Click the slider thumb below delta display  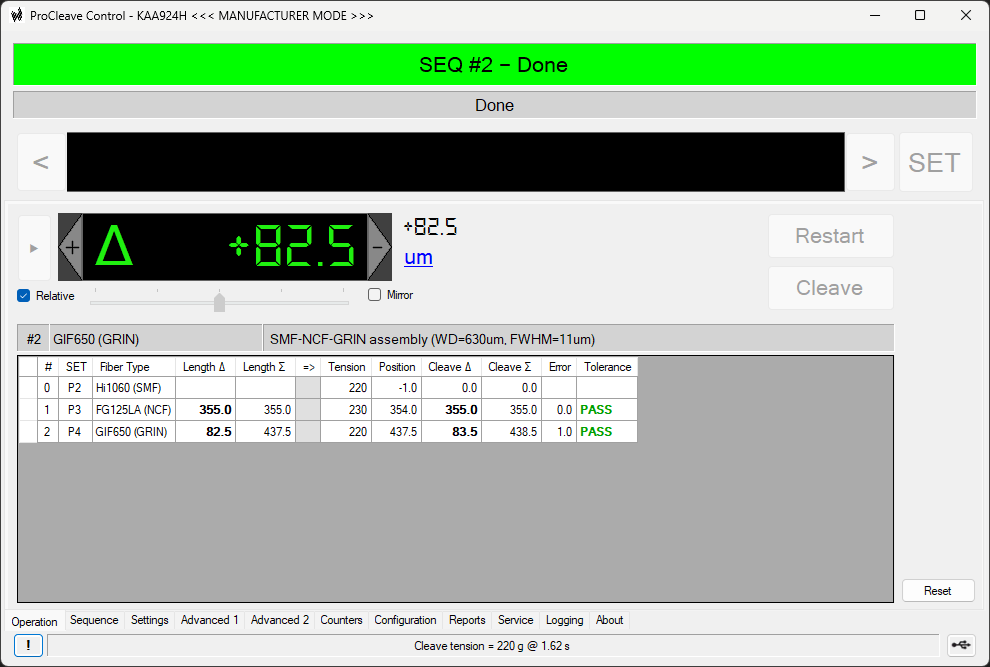pos(219,302)
